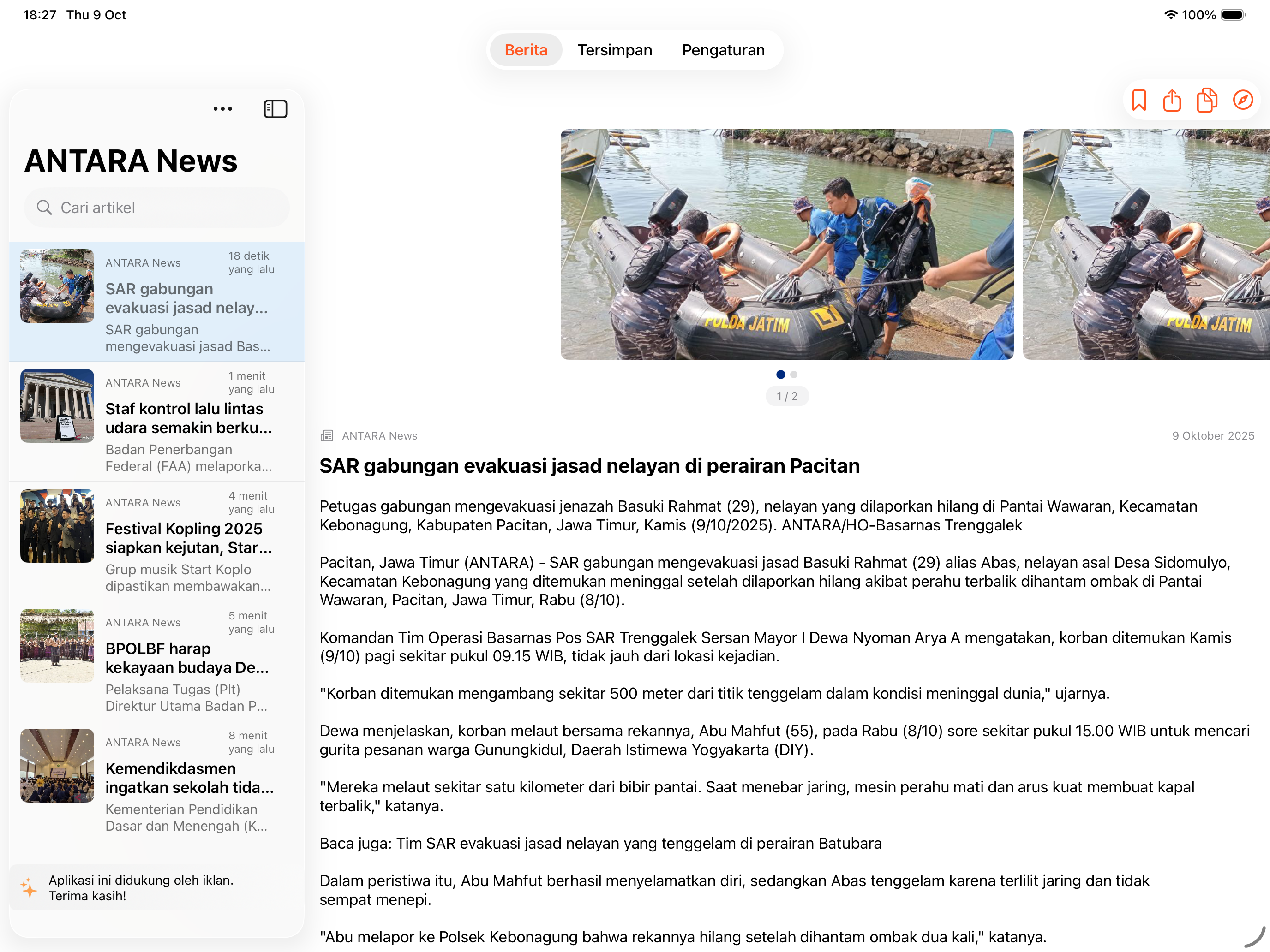Screen dimensions: 1270x952
Task: Click the photo caption starting 'Petugas gabungan mengevakuasi'
Action: click(758, 515)
